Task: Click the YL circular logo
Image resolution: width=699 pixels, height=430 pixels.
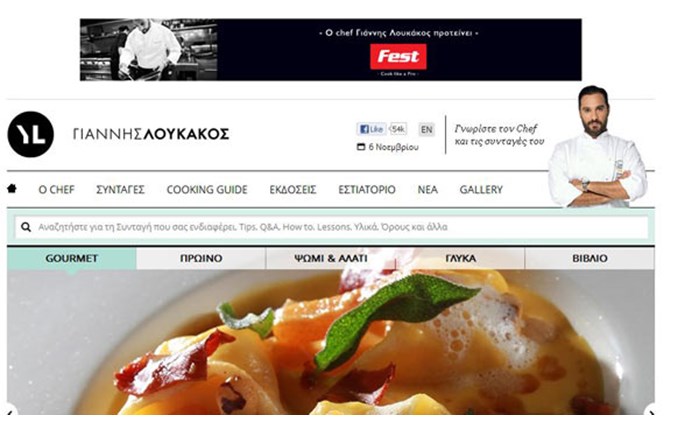Action: [x=31, y=134]
